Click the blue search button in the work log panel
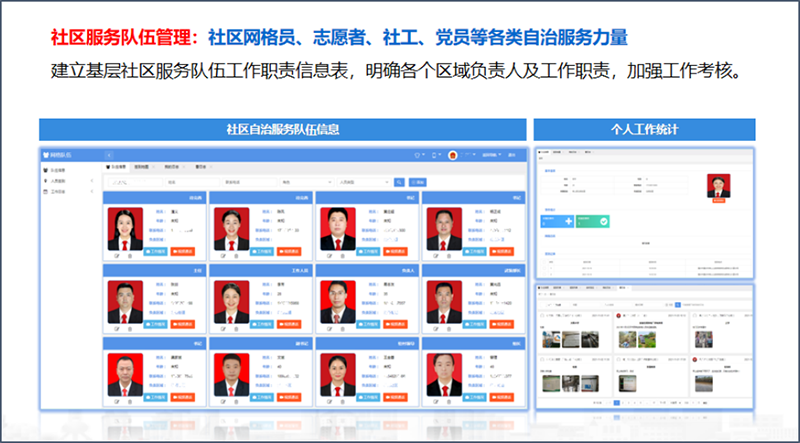This screenshot has height=443, width=800. [678, 305]
